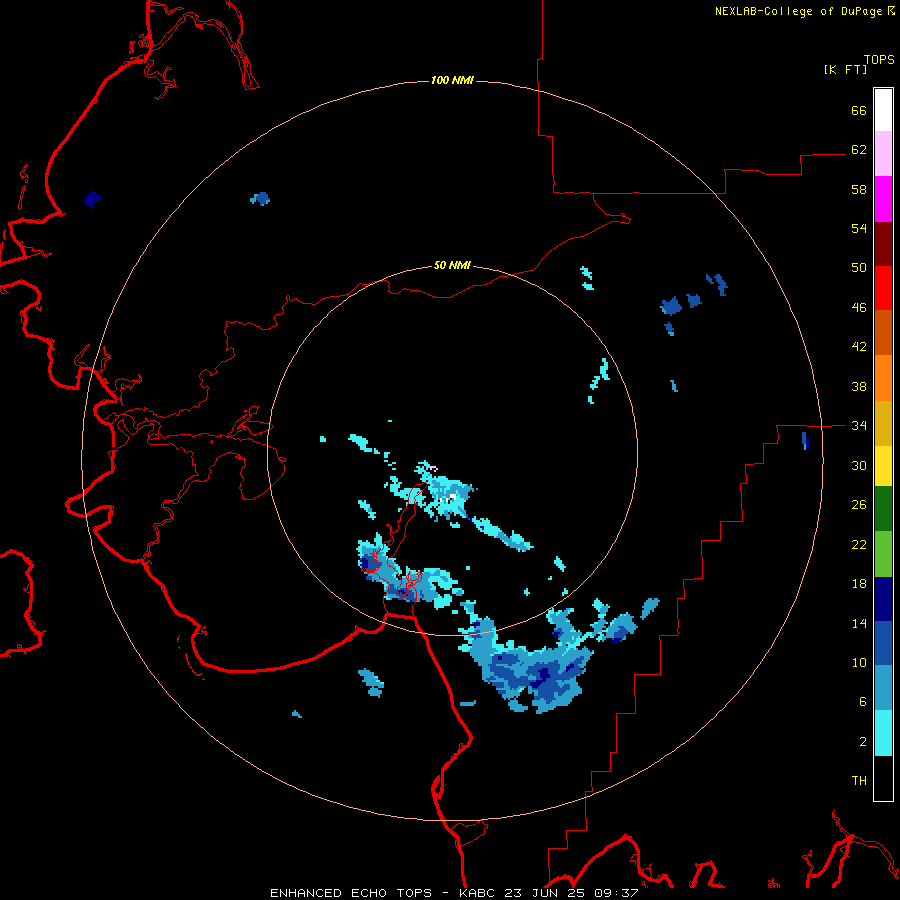
Task: Click the legend value 14
Action: tap(859, 623)
